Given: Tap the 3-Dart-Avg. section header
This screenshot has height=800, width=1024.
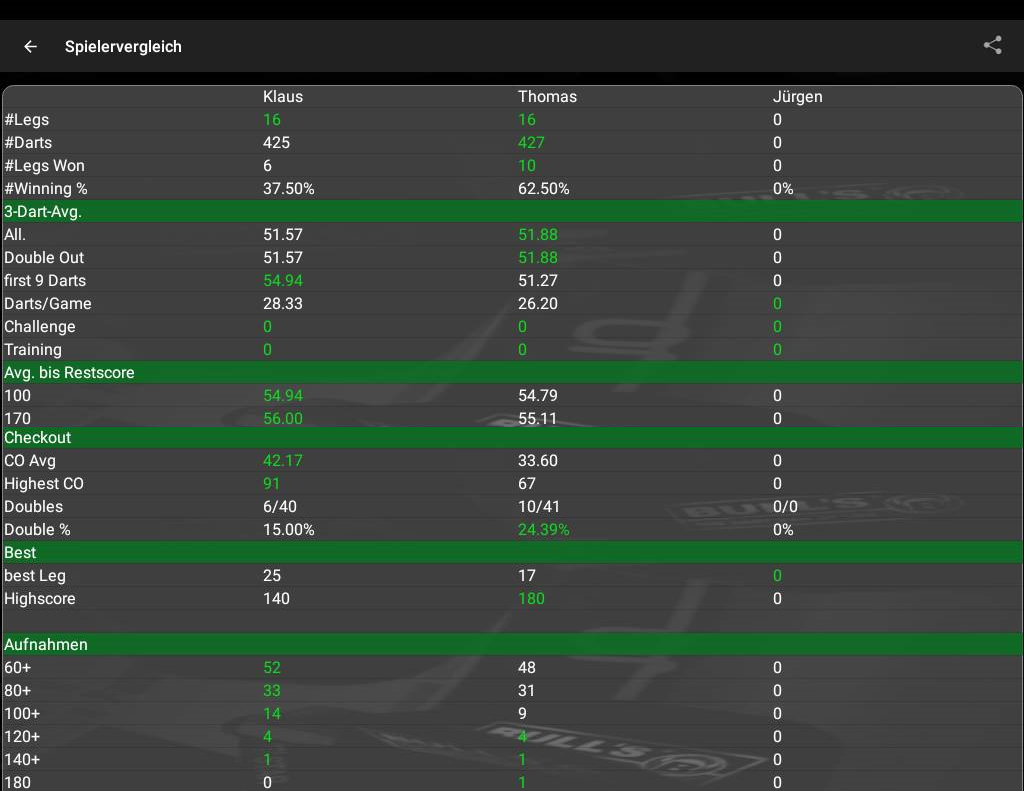Looking at the screenshot, I should tap(43, 212).
